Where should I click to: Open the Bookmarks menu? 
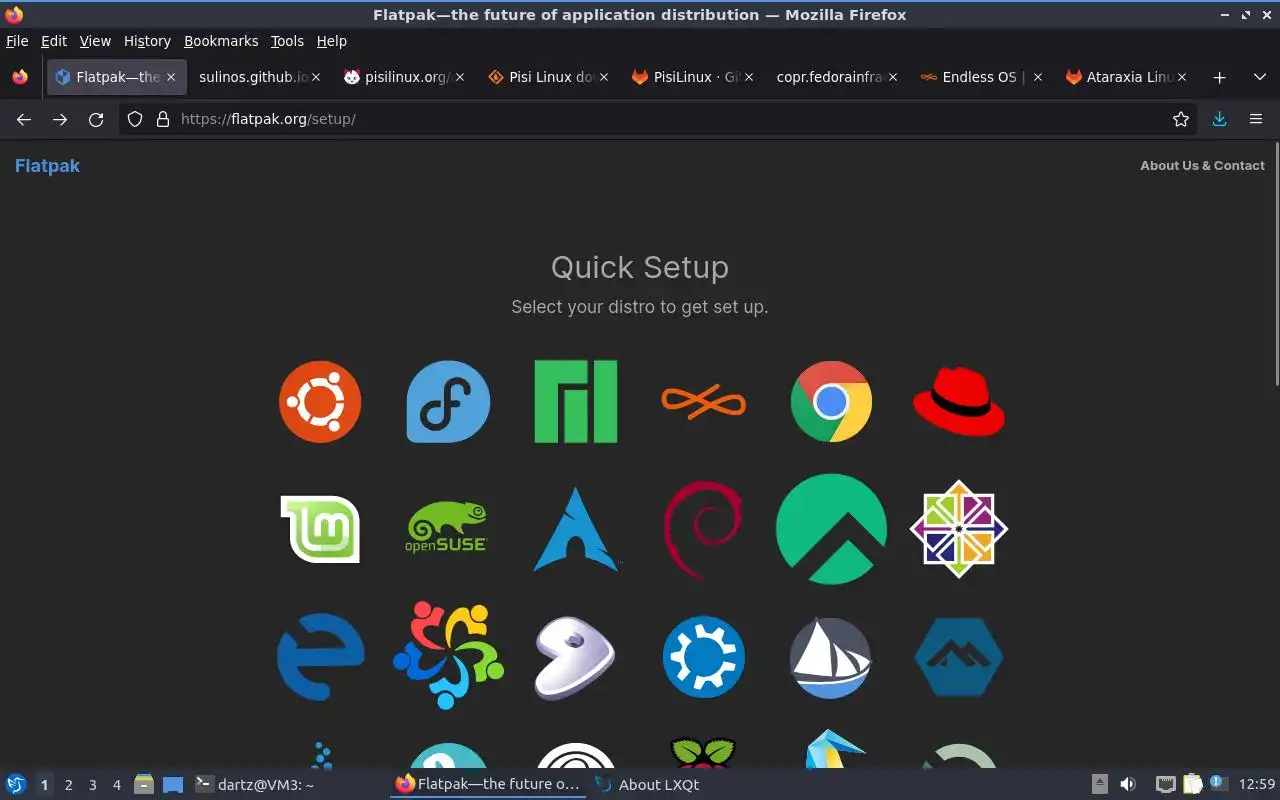[x=221, y=41]
